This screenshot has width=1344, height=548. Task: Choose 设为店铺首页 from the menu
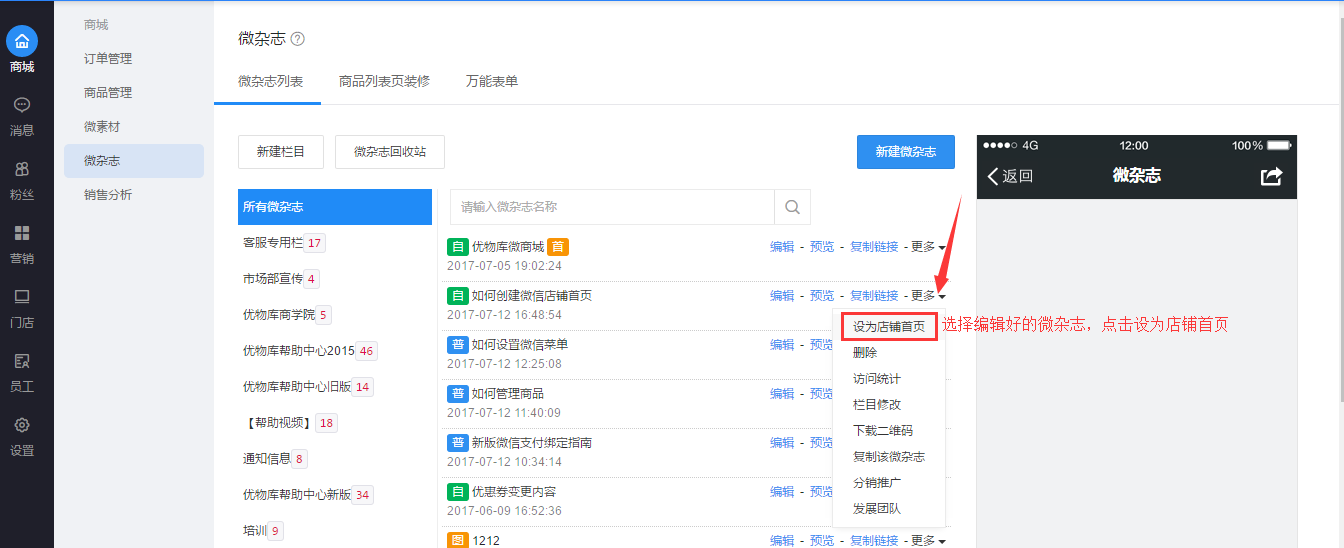pyautogui.click(x=888, y=327)
